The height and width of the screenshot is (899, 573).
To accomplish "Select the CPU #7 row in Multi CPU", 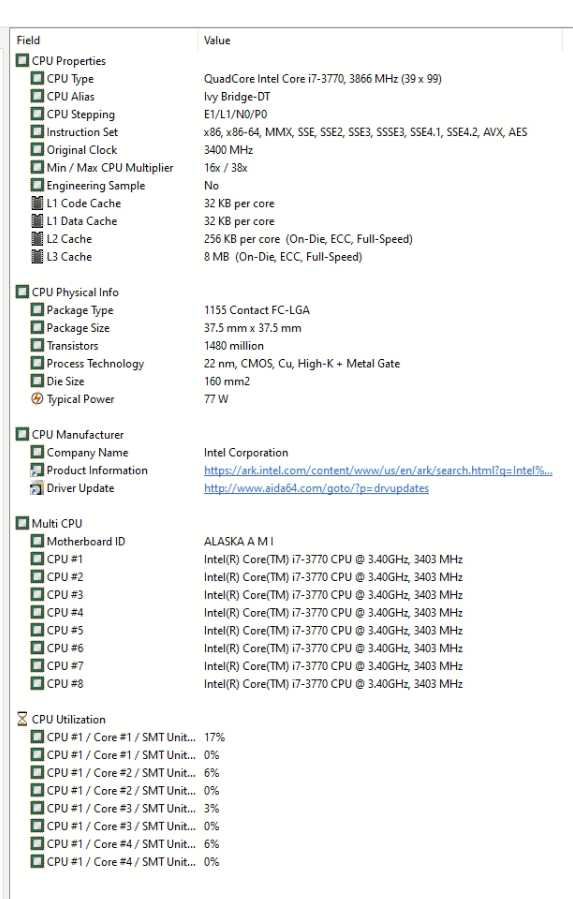I will (247, 665).
